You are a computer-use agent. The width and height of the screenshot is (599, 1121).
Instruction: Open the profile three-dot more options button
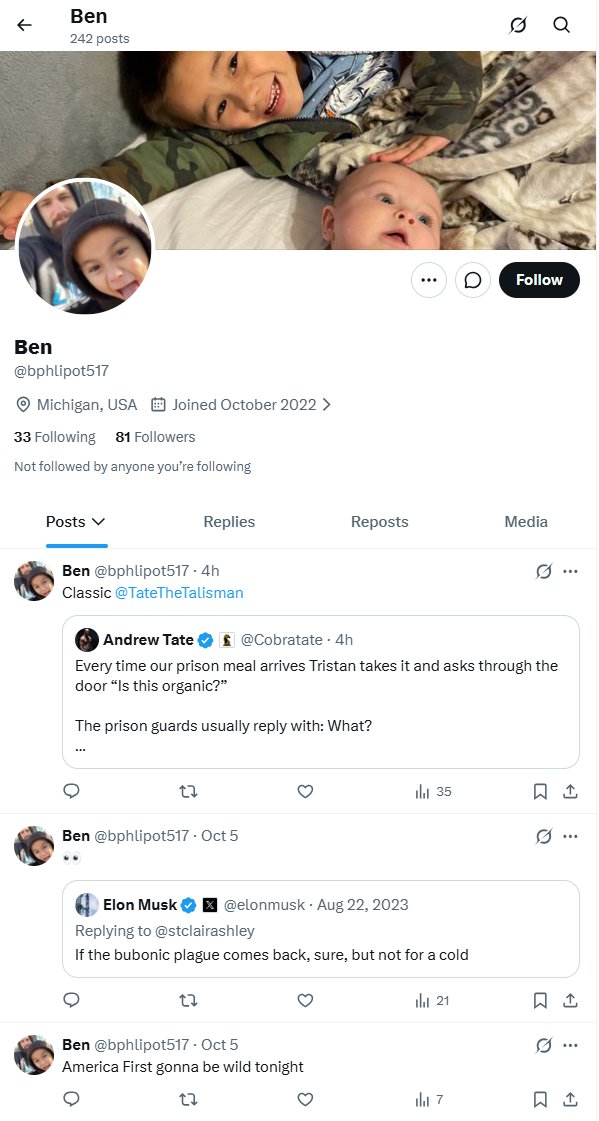click(429, 280)
